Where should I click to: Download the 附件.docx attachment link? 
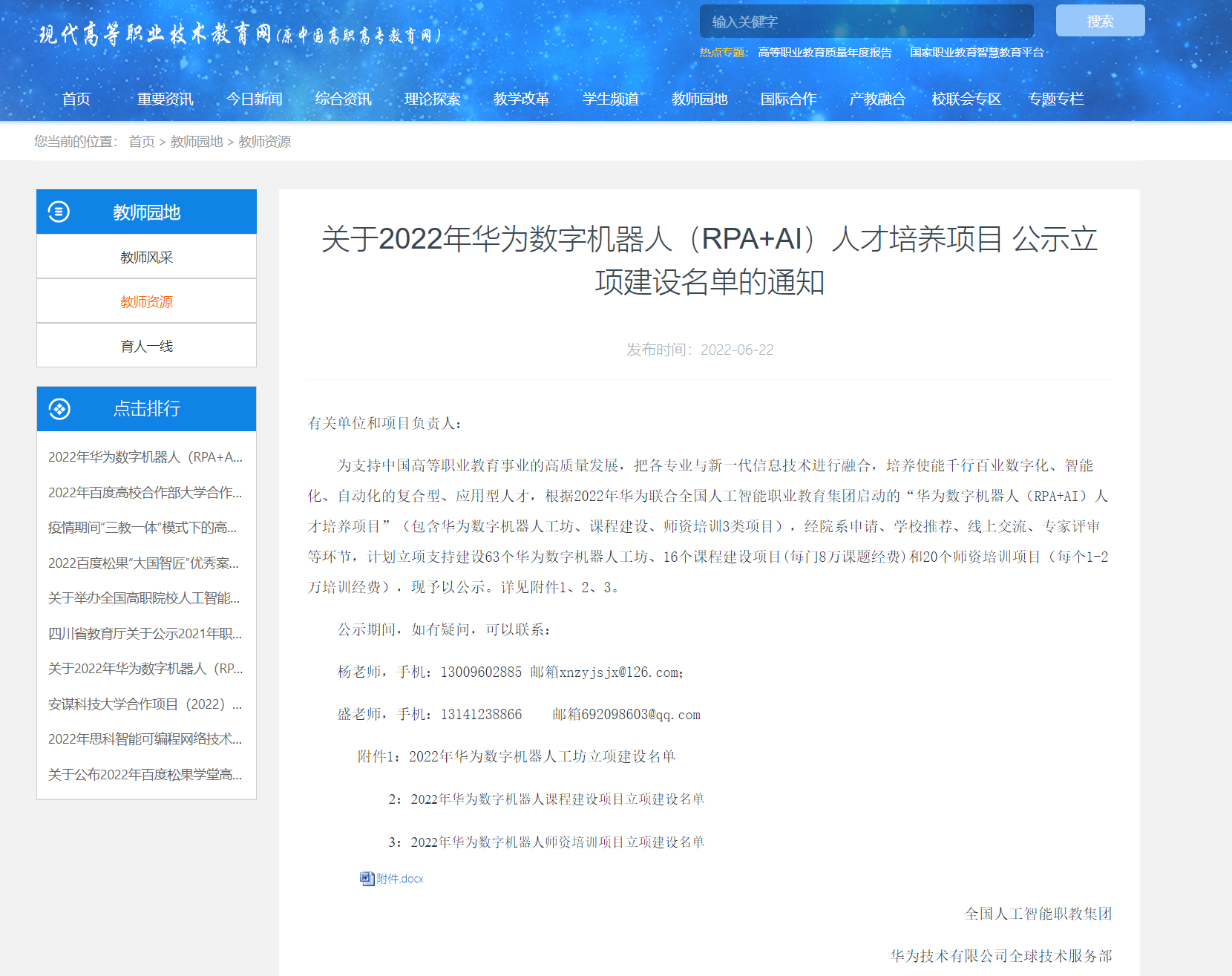[400, 879]
